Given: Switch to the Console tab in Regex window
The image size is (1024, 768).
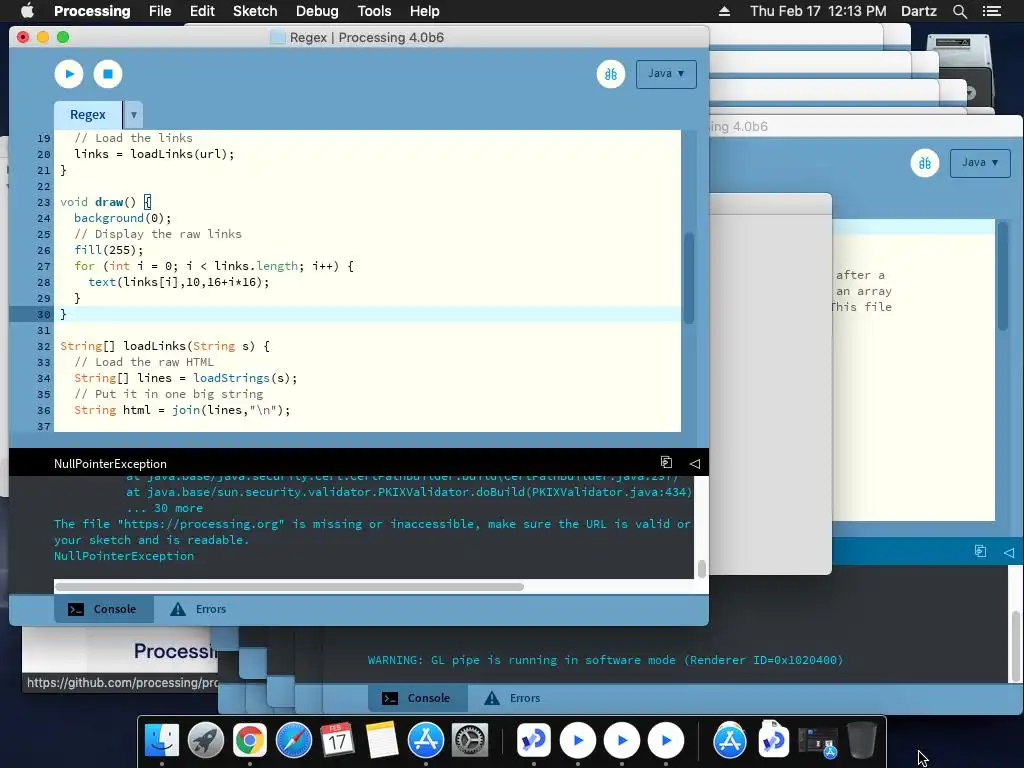Looking at the screenshot, I should pos(104,609).
